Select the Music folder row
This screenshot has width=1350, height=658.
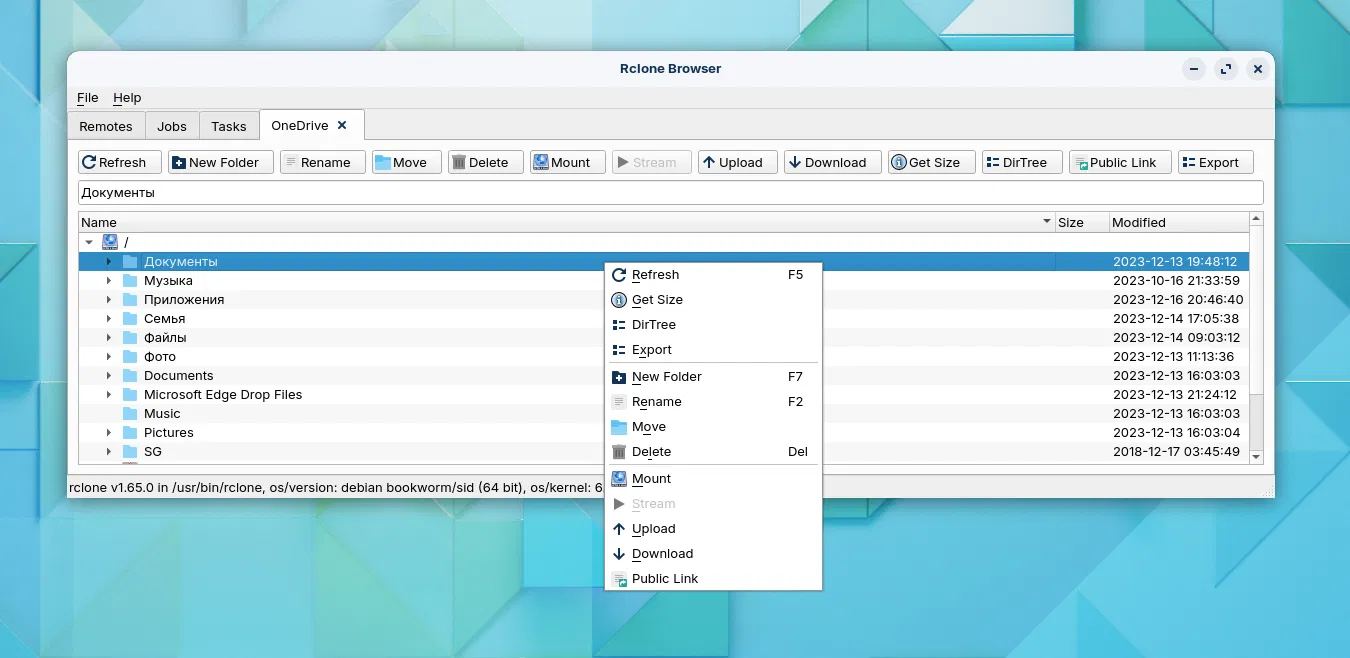[x=664, y=413]
